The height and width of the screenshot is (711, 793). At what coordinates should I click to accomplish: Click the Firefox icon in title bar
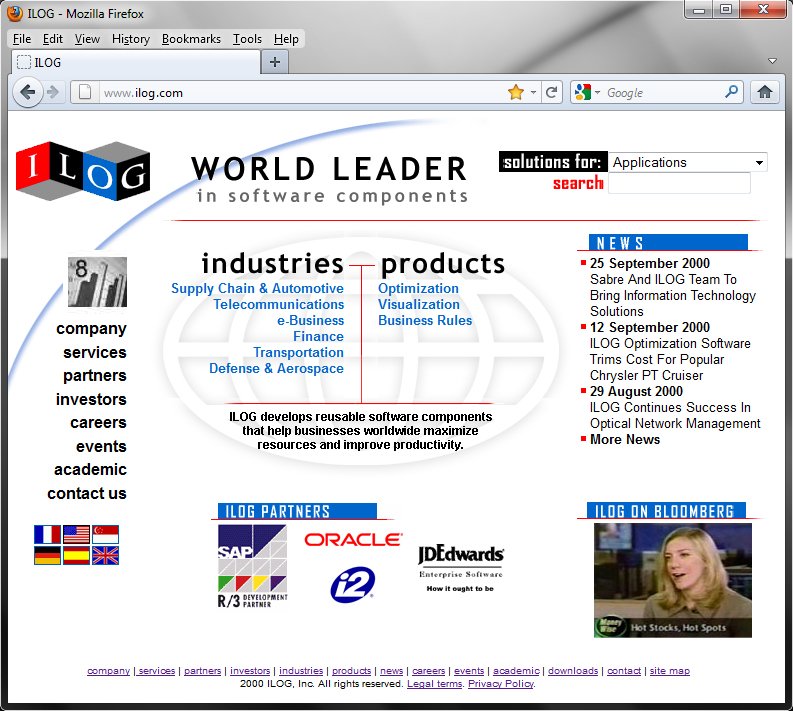(15, 13)
